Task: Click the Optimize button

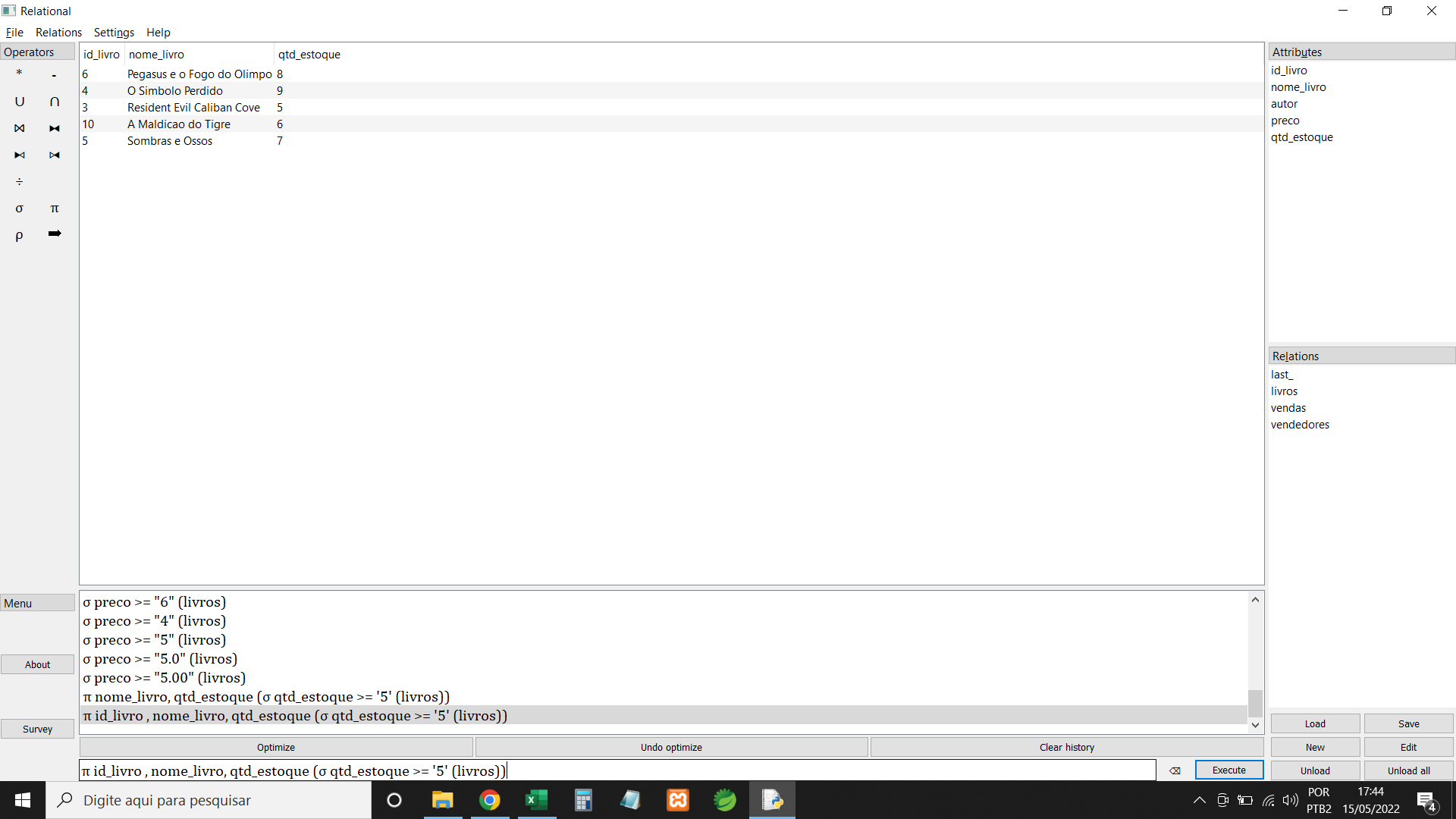Action: (276, 746)
